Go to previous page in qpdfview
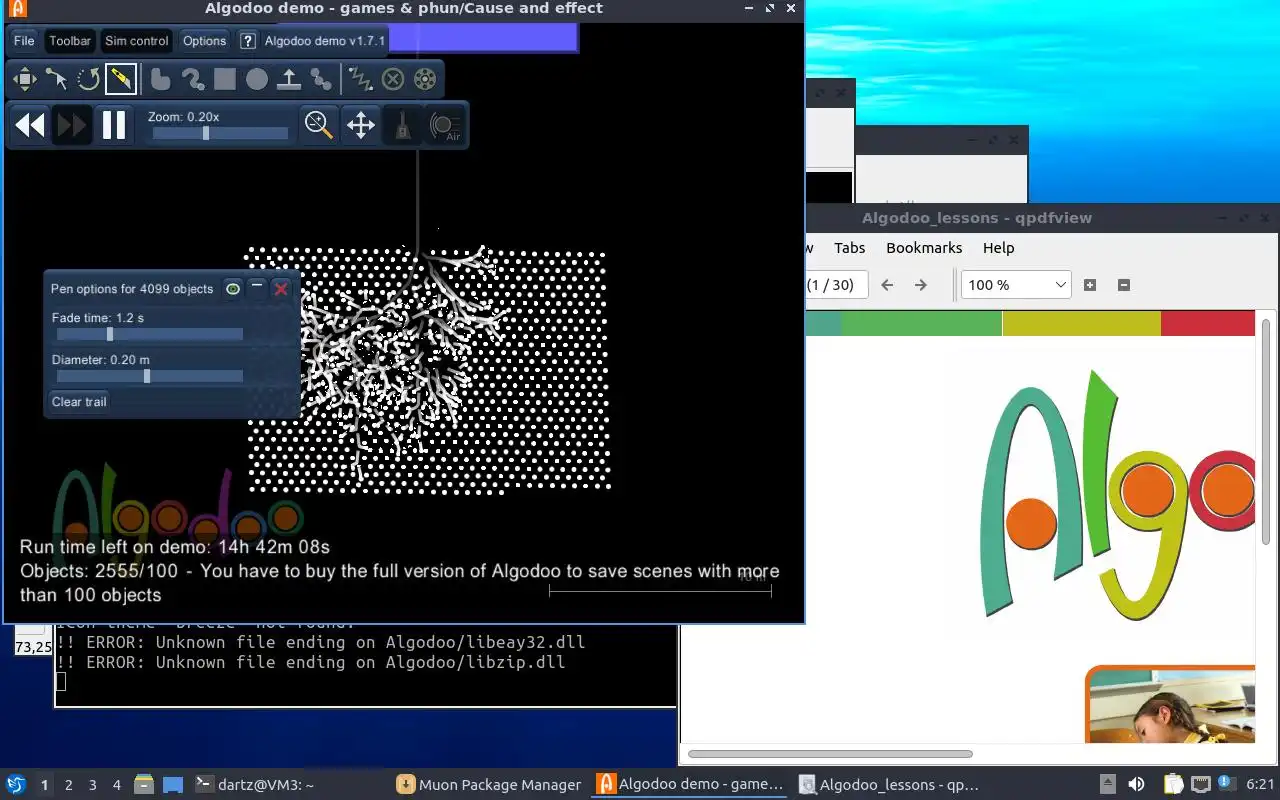Image resolution: width=1280 pixels, height=800 pixels. (x=887, y=285)
